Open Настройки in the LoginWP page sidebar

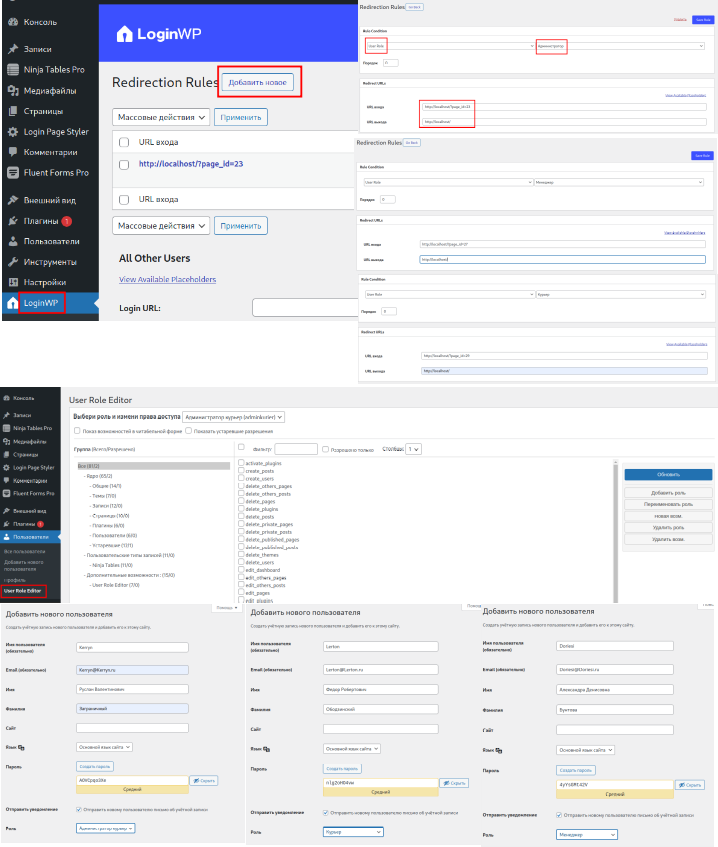[x=45, y=283]
